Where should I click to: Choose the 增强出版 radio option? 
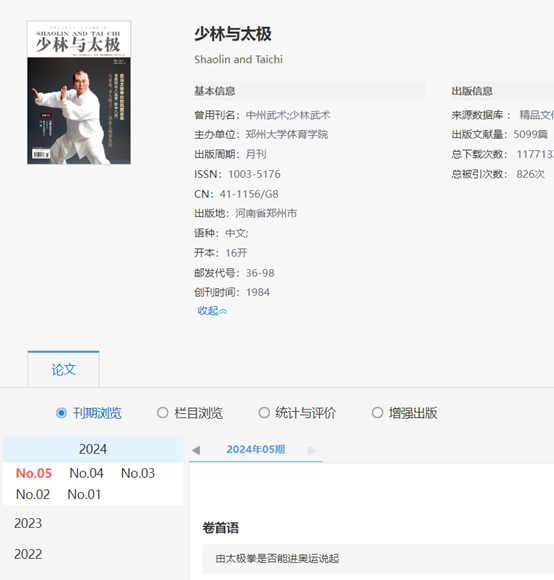tap(377, 413)
